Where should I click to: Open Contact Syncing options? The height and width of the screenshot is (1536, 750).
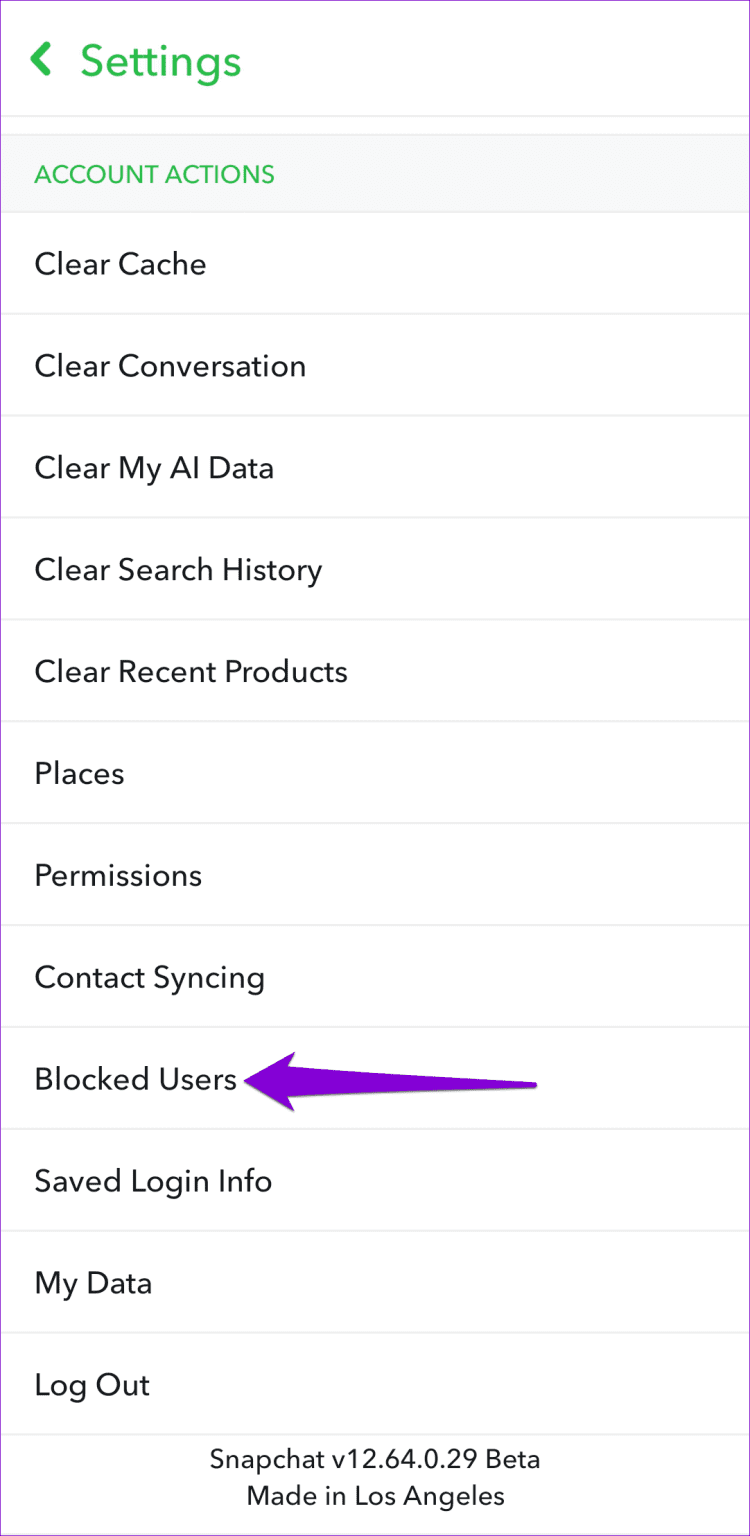[x=149, y=977]
